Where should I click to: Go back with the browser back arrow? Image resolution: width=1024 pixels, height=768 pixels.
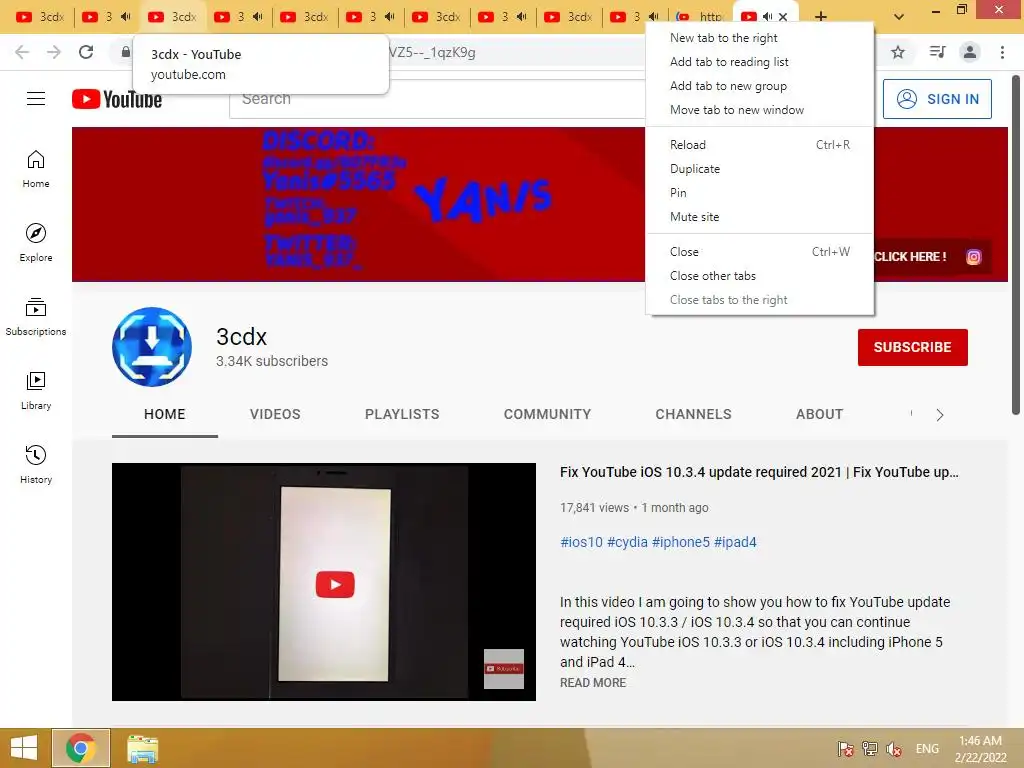22,52
